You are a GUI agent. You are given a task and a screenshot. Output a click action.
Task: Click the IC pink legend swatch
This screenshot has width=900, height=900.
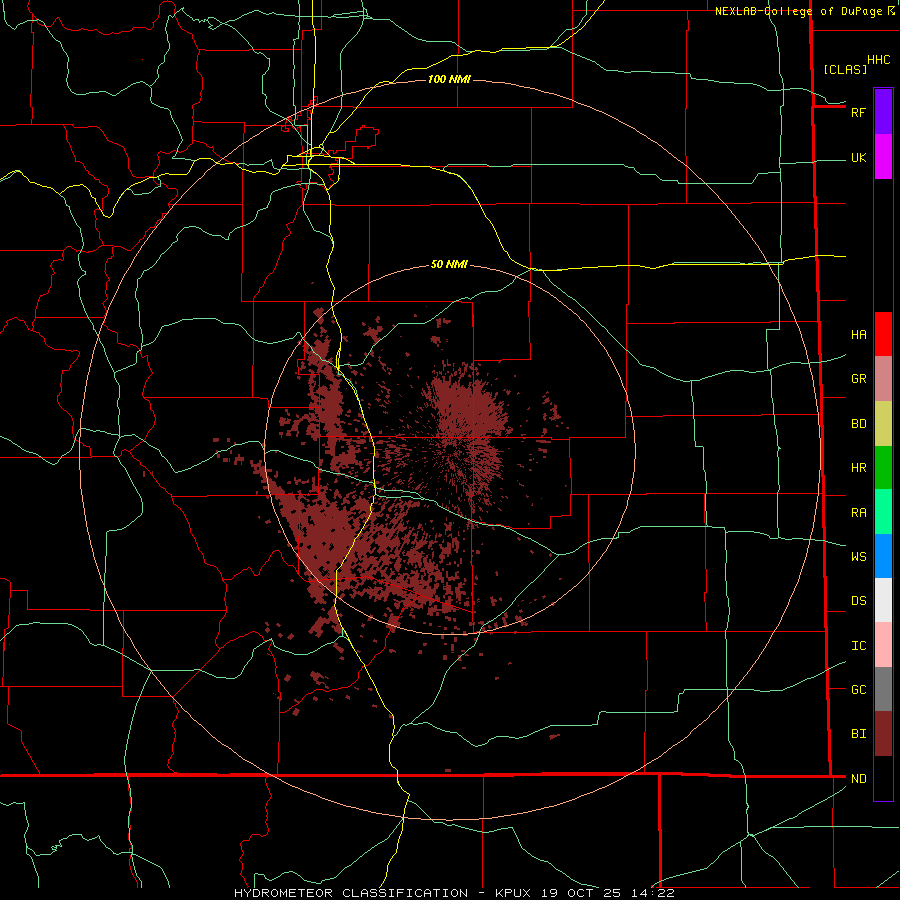pos(883,645)
